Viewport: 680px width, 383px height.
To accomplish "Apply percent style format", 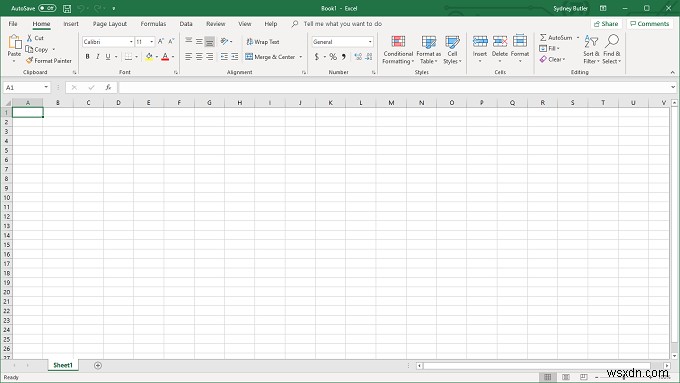I will pos(333,57).
